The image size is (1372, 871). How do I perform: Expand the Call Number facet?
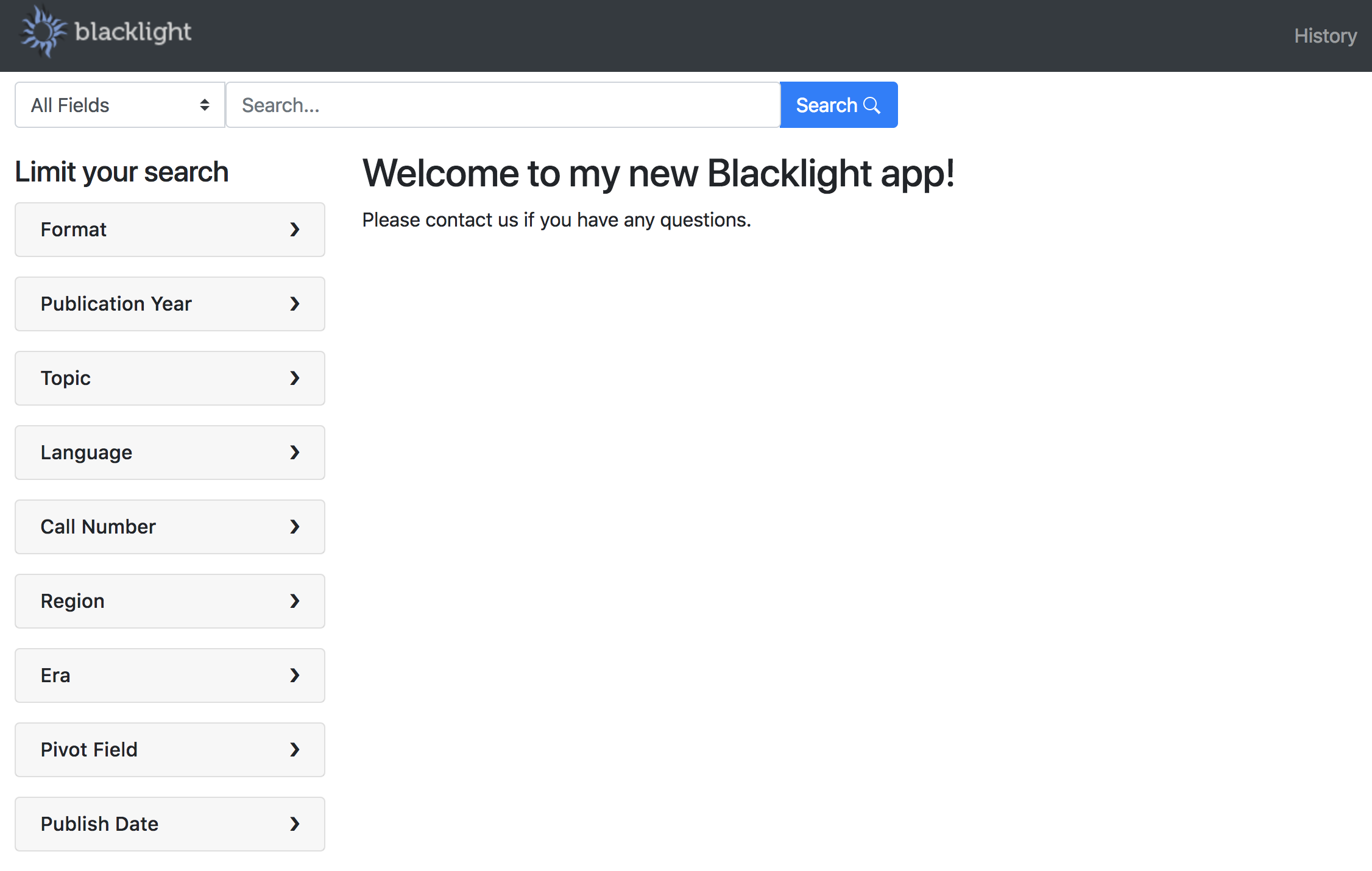click(170, 527)
